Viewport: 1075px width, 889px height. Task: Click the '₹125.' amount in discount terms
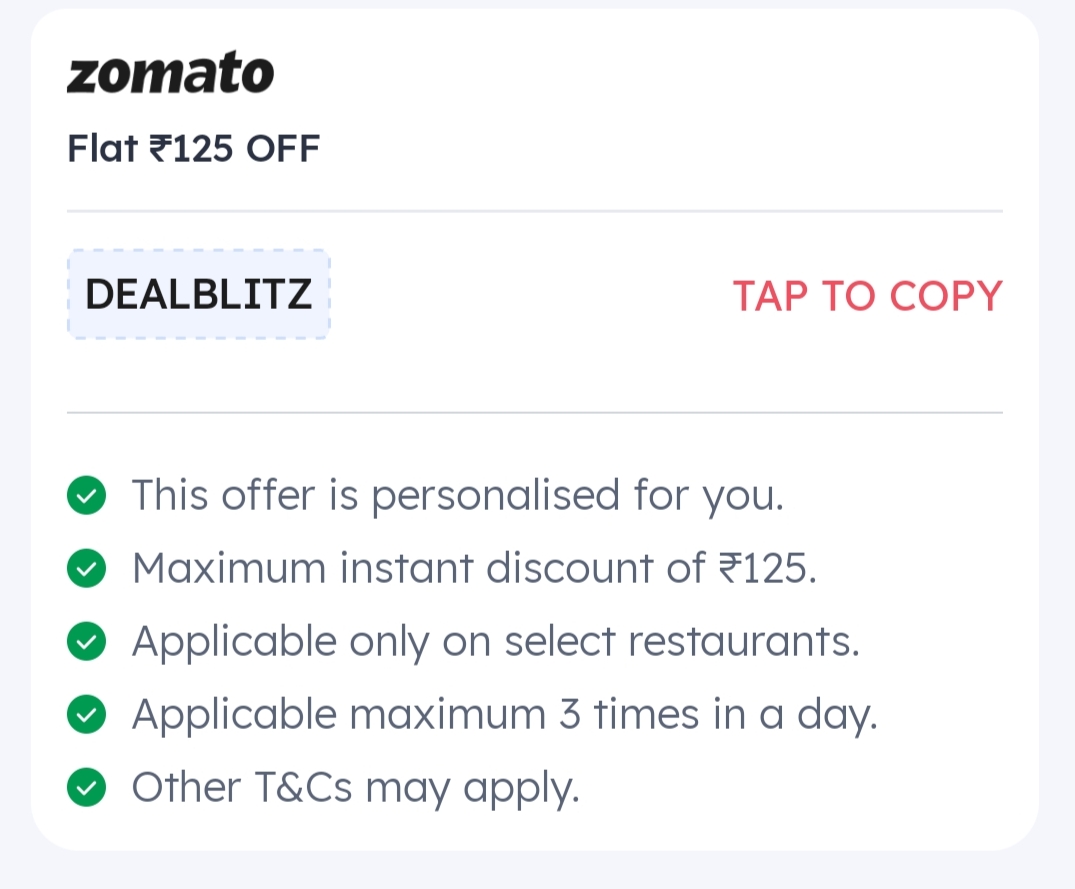click(x=768, y=569)
